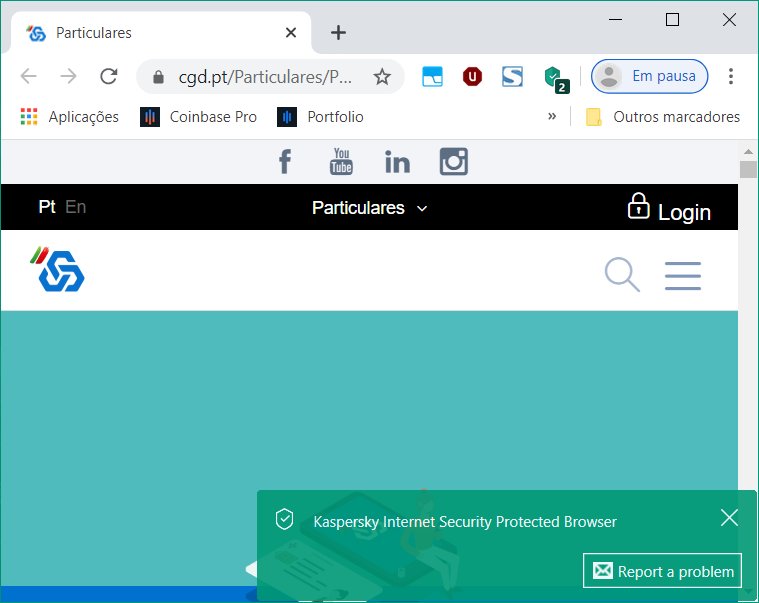This screenshot has width=759, height=603.
Task: Click the Kaspersky shield icon in notification
Action: pyautogui.click(x=285, y=519)
